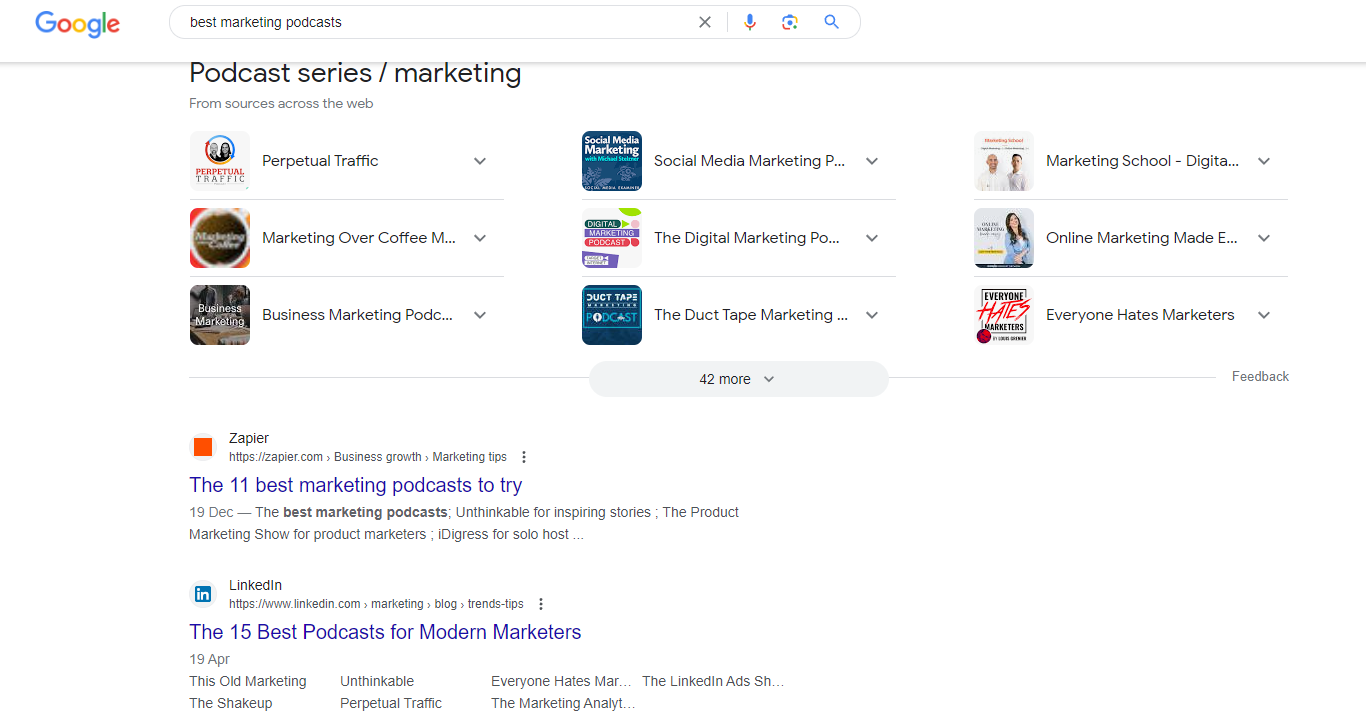
Task: Click the Zapier favicon icon
Action: tap(203, 447)
